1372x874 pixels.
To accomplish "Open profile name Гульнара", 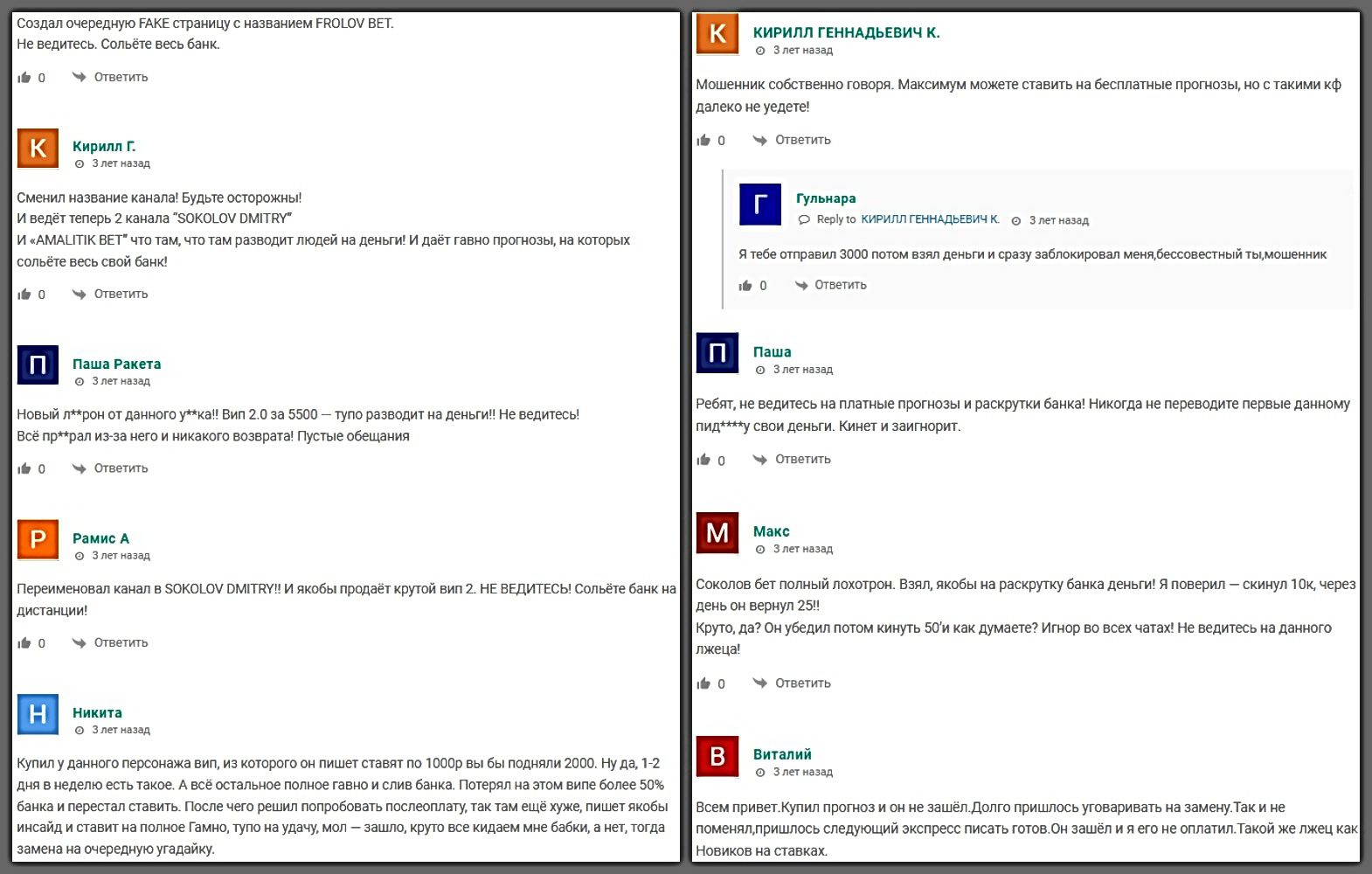I will click(x=826, y=198).
